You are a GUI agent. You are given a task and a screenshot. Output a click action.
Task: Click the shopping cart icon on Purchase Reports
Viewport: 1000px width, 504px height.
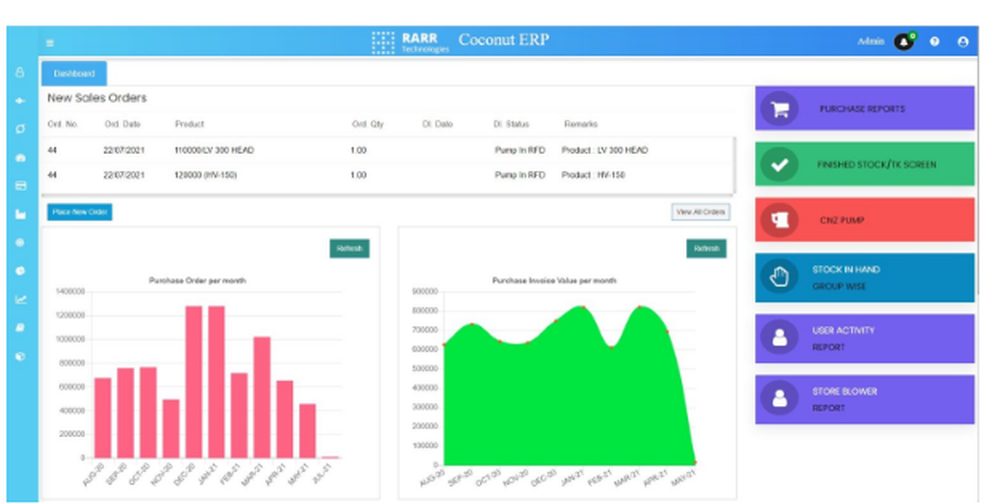point(779,109)
